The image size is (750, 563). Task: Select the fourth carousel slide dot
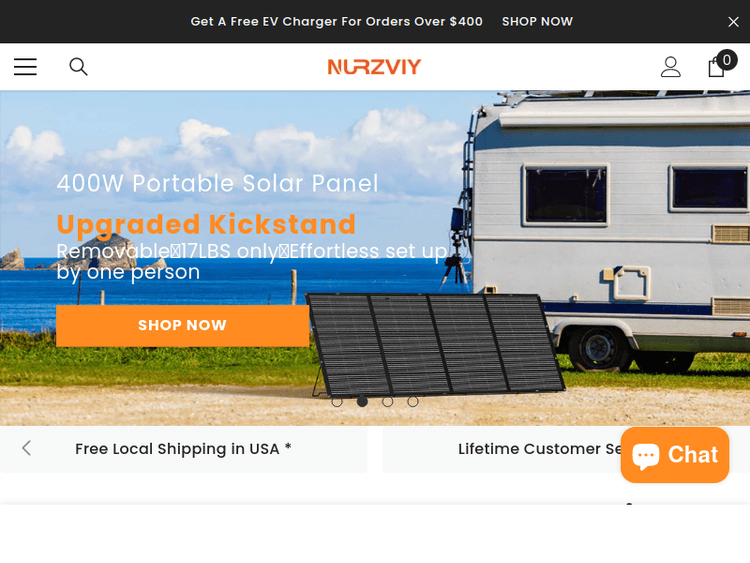[413, 402]
